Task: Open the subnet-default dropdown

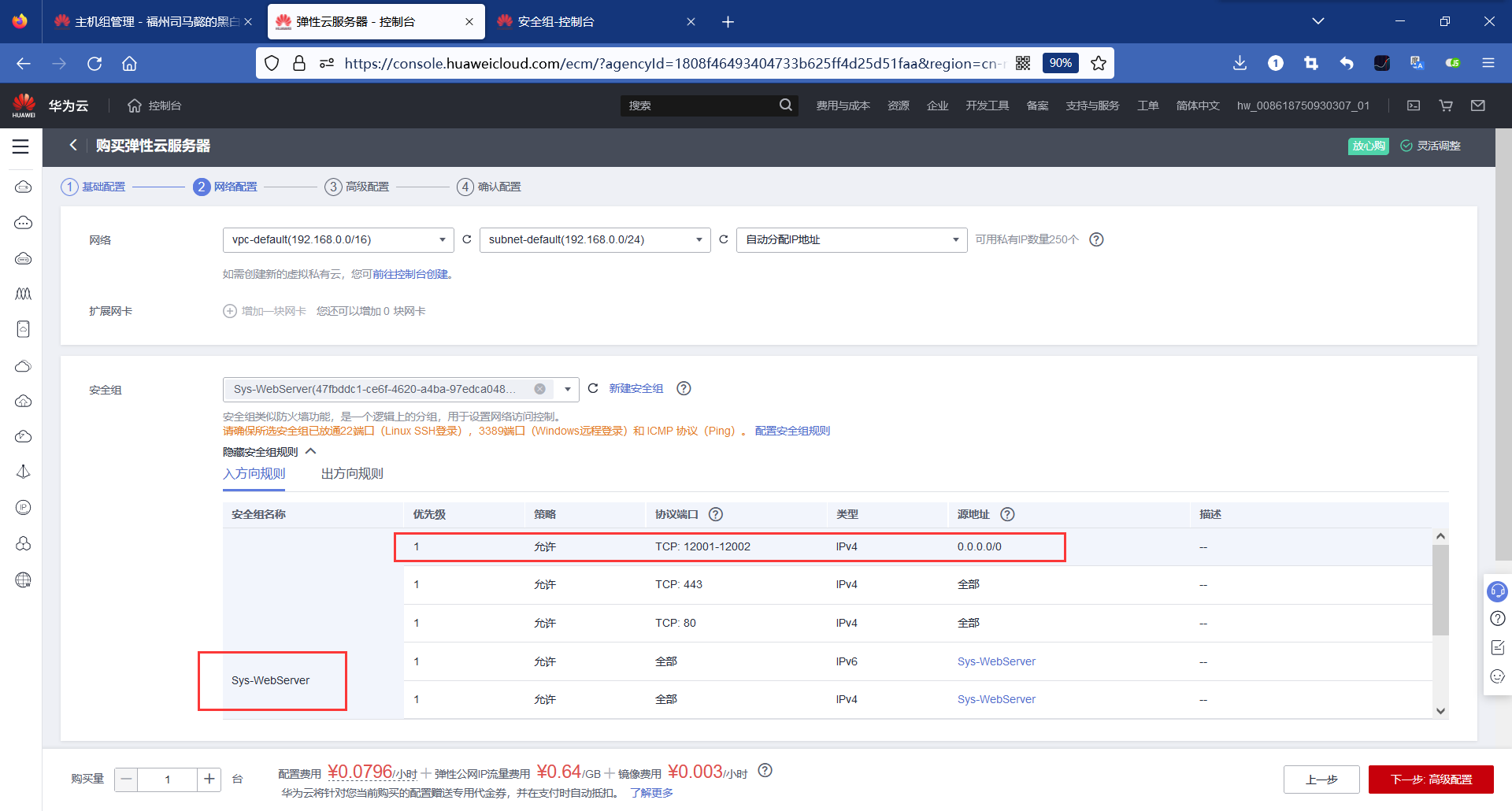Action: pos(595,239)
